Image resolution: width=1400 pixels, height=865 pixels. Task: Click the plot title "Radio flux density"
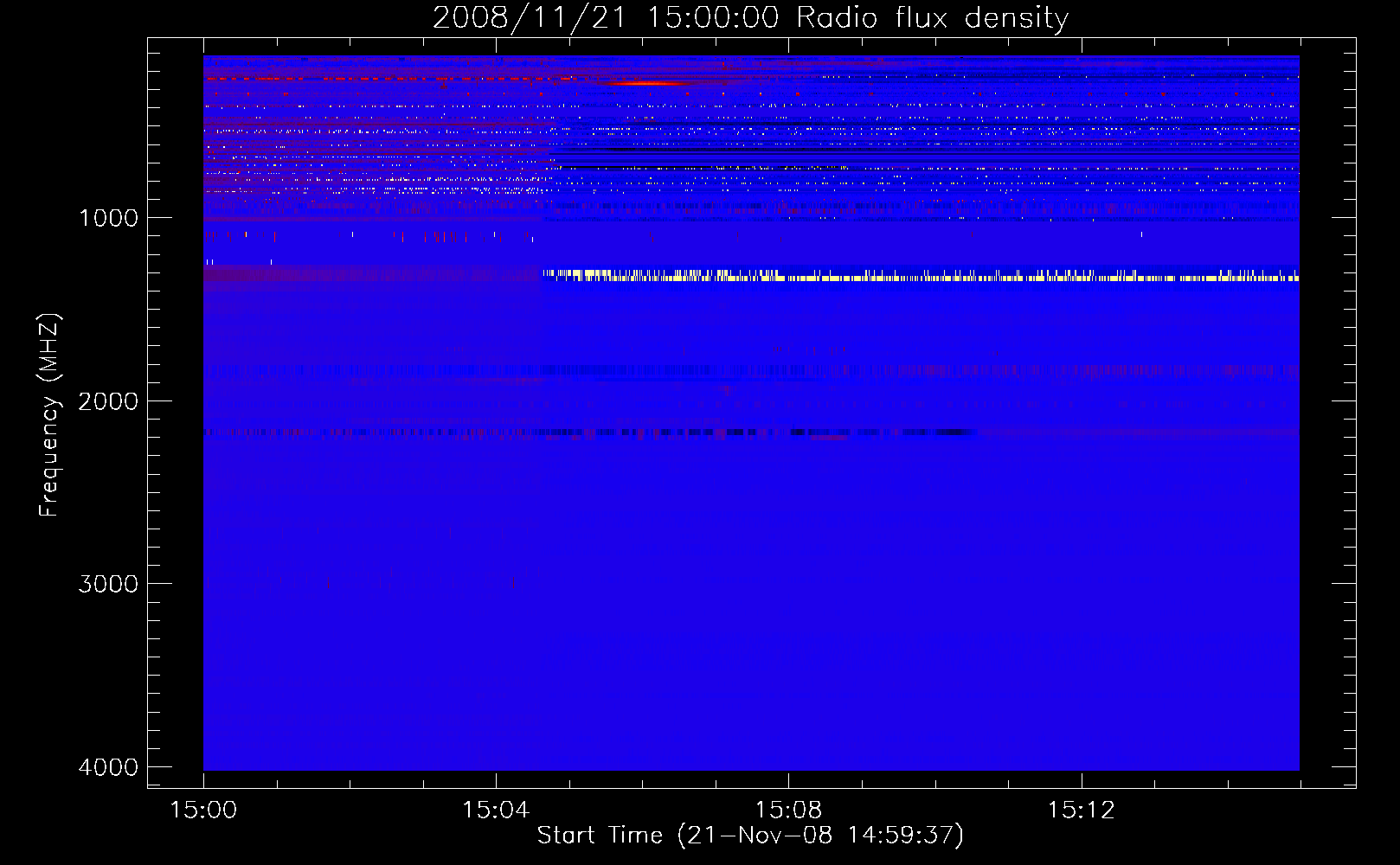click(x=932, y=18)
